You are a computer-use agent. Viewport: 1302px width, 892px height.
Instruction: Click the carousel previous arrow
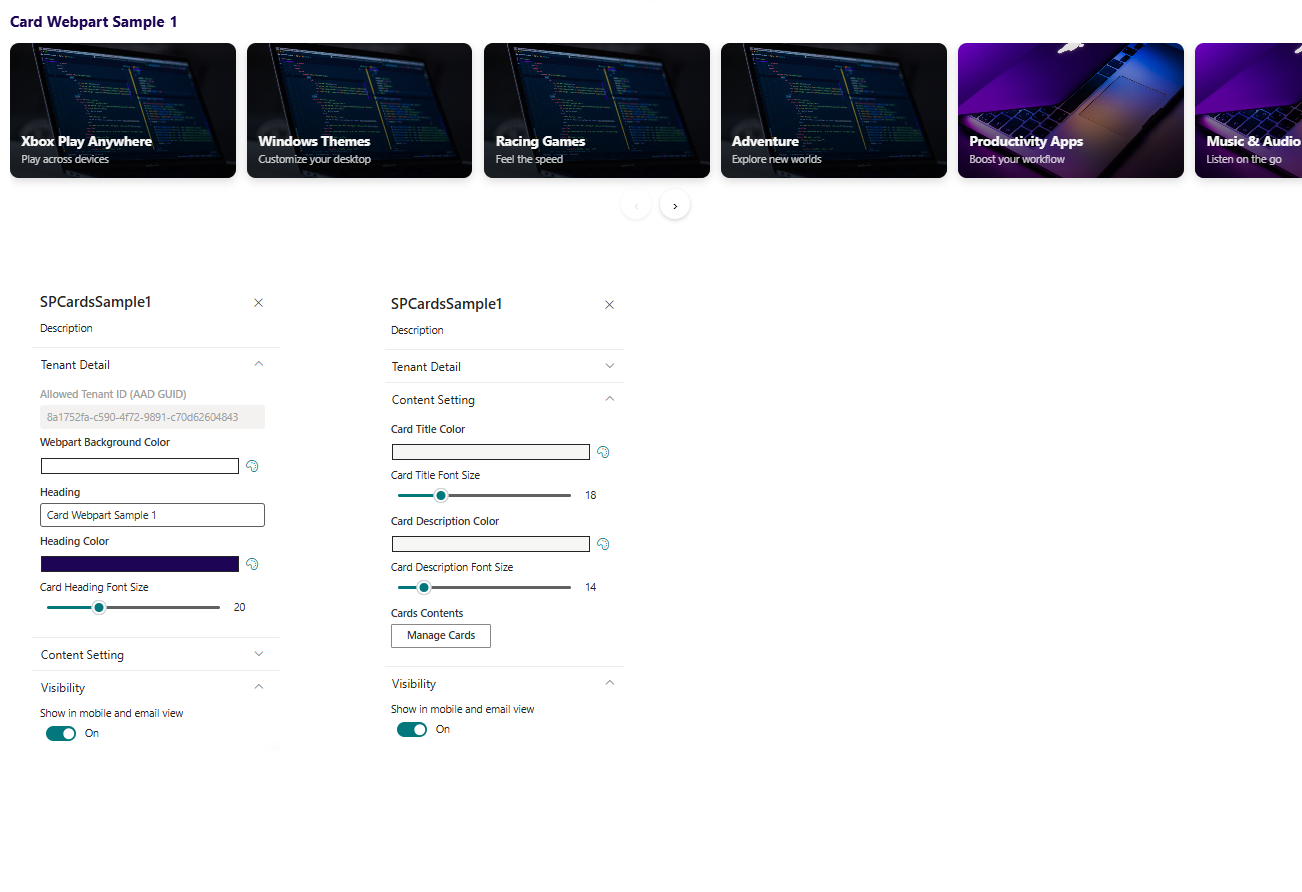click(636, 204)
